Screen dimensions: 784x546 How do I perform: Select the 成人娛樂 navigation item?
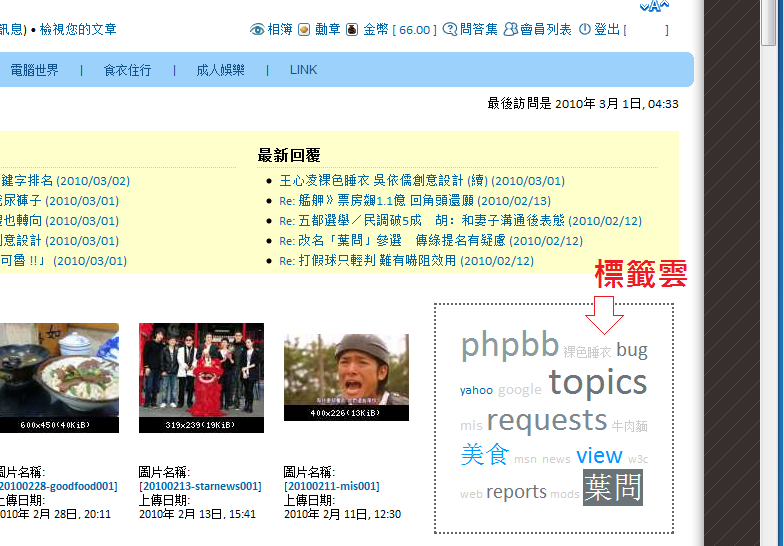(x=220, y=70)
